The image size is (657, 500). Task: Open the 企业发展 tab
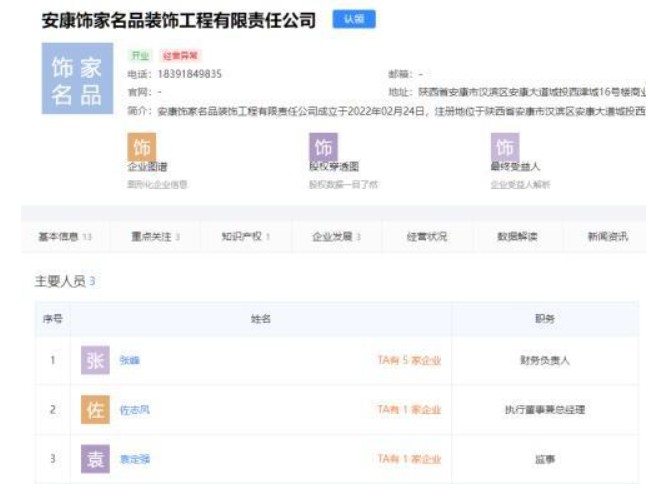click(336, 237)
